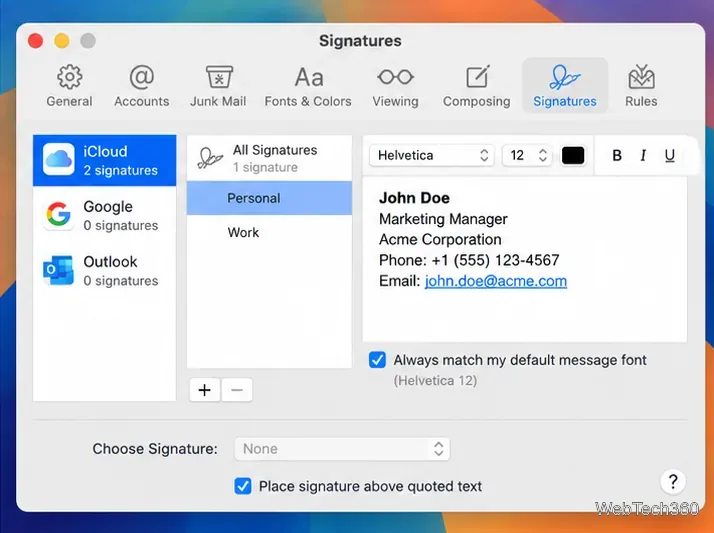The height and width of the screenshot is (533, 714).
Task: Click the Acme Corporation line
Action: (440, 239)
